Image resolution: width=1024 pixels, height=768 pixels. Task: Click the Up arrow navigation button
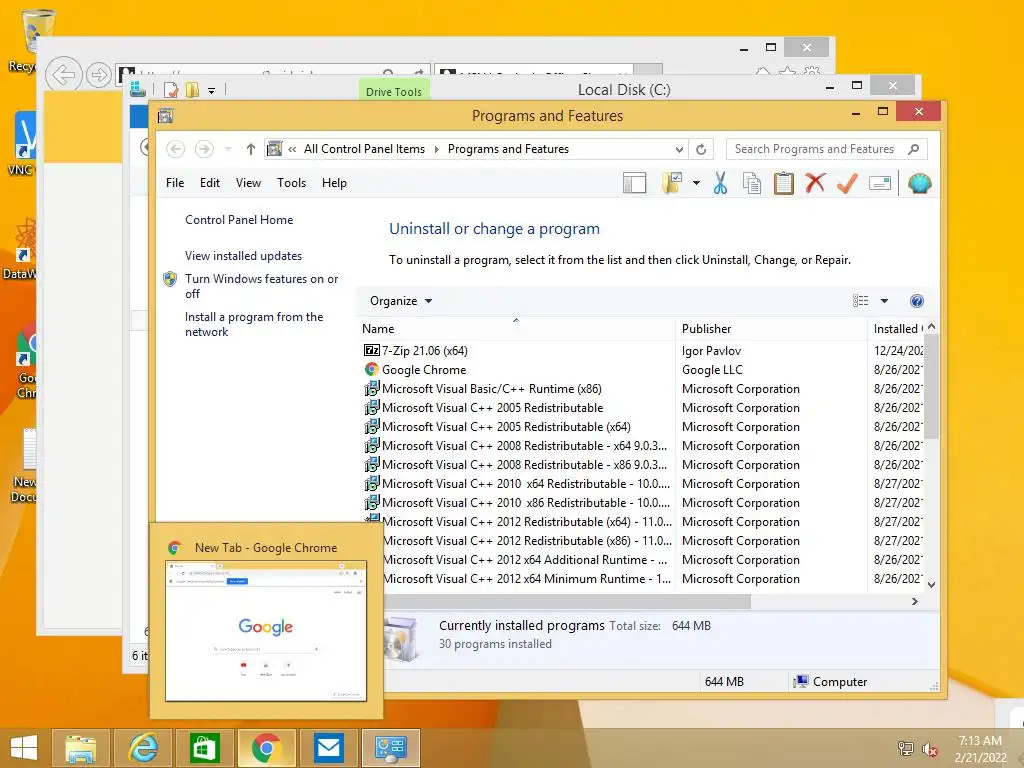tap(250, 149)
